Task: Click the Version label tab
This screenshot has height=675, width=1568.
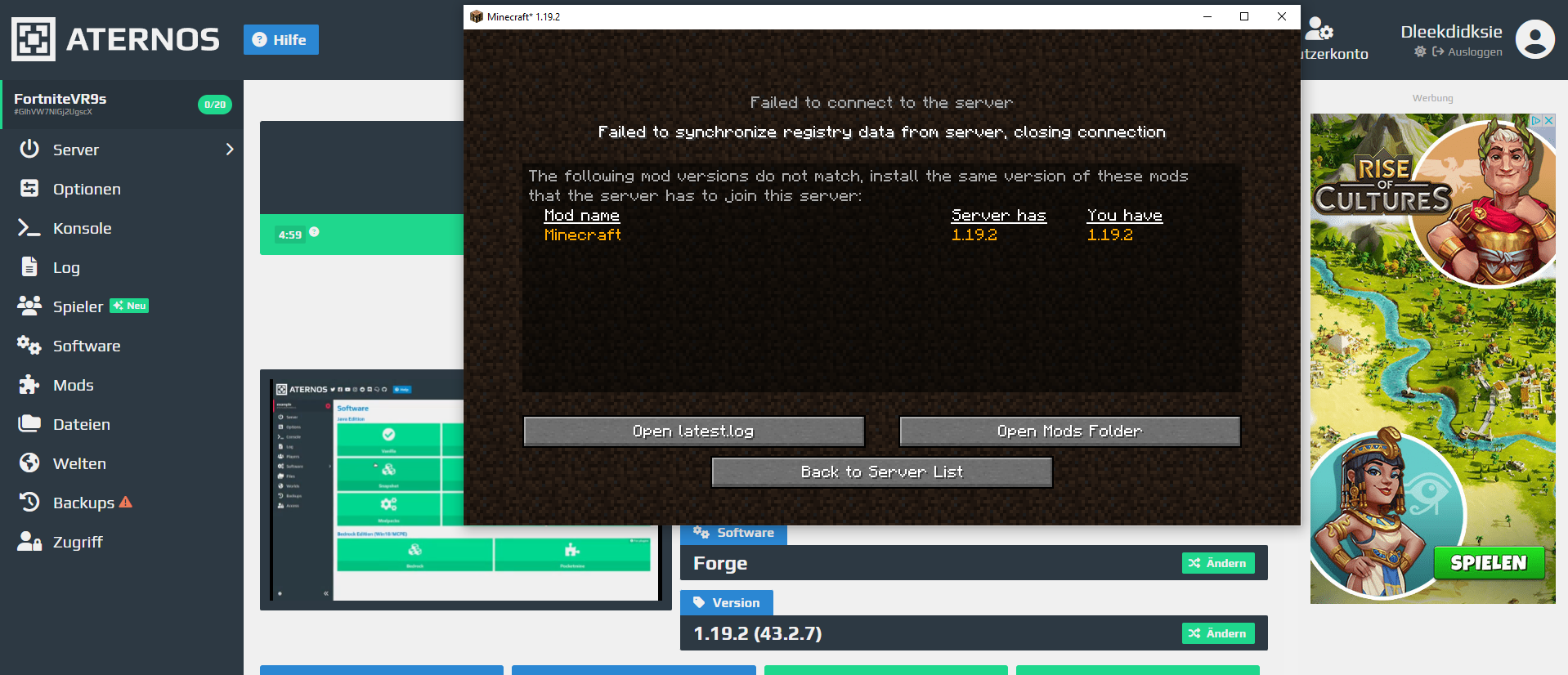Action: tap(727, 602)
